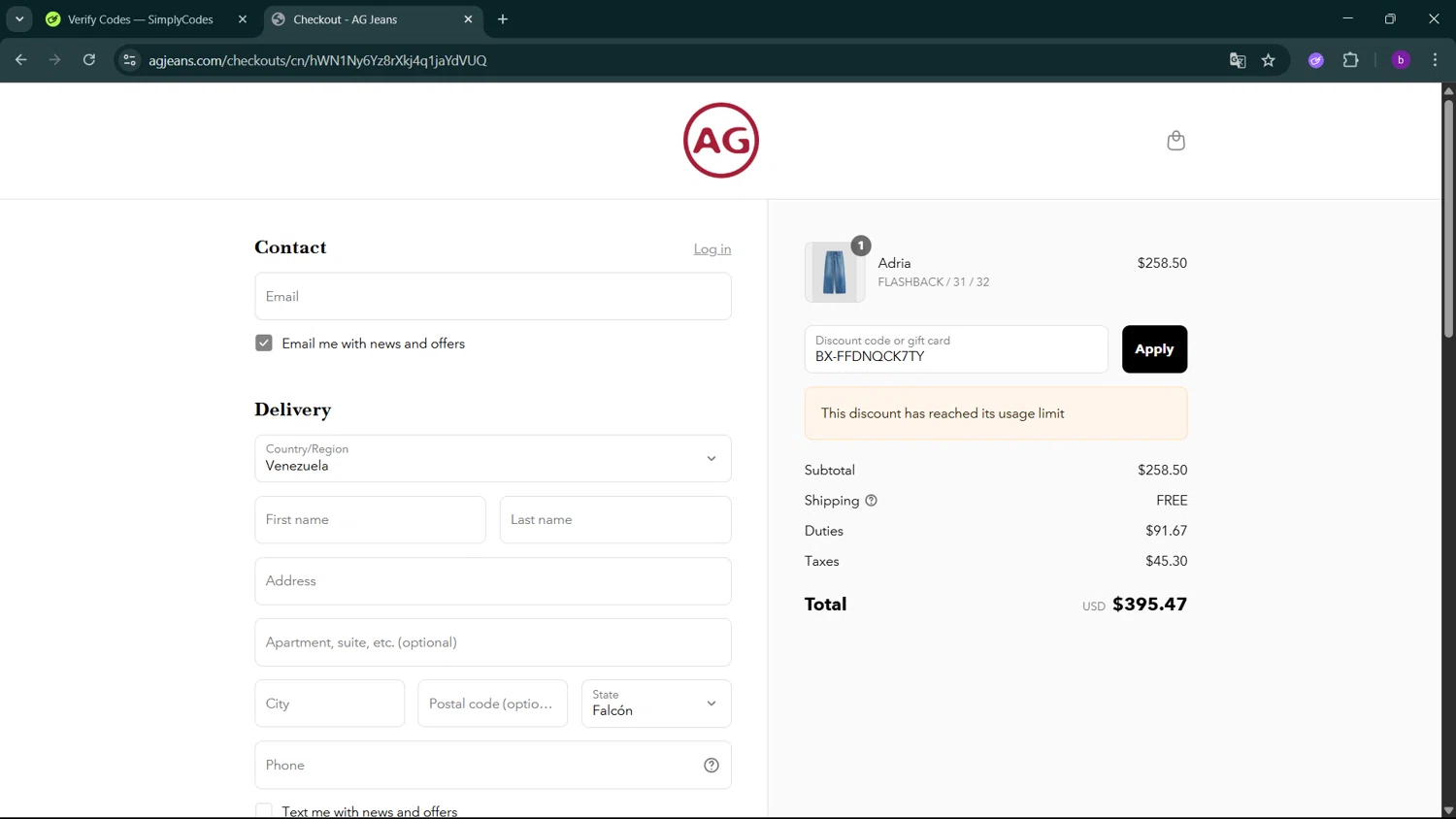Click the Phone field
The image size is (1456, 819).
tap(493, 766)
